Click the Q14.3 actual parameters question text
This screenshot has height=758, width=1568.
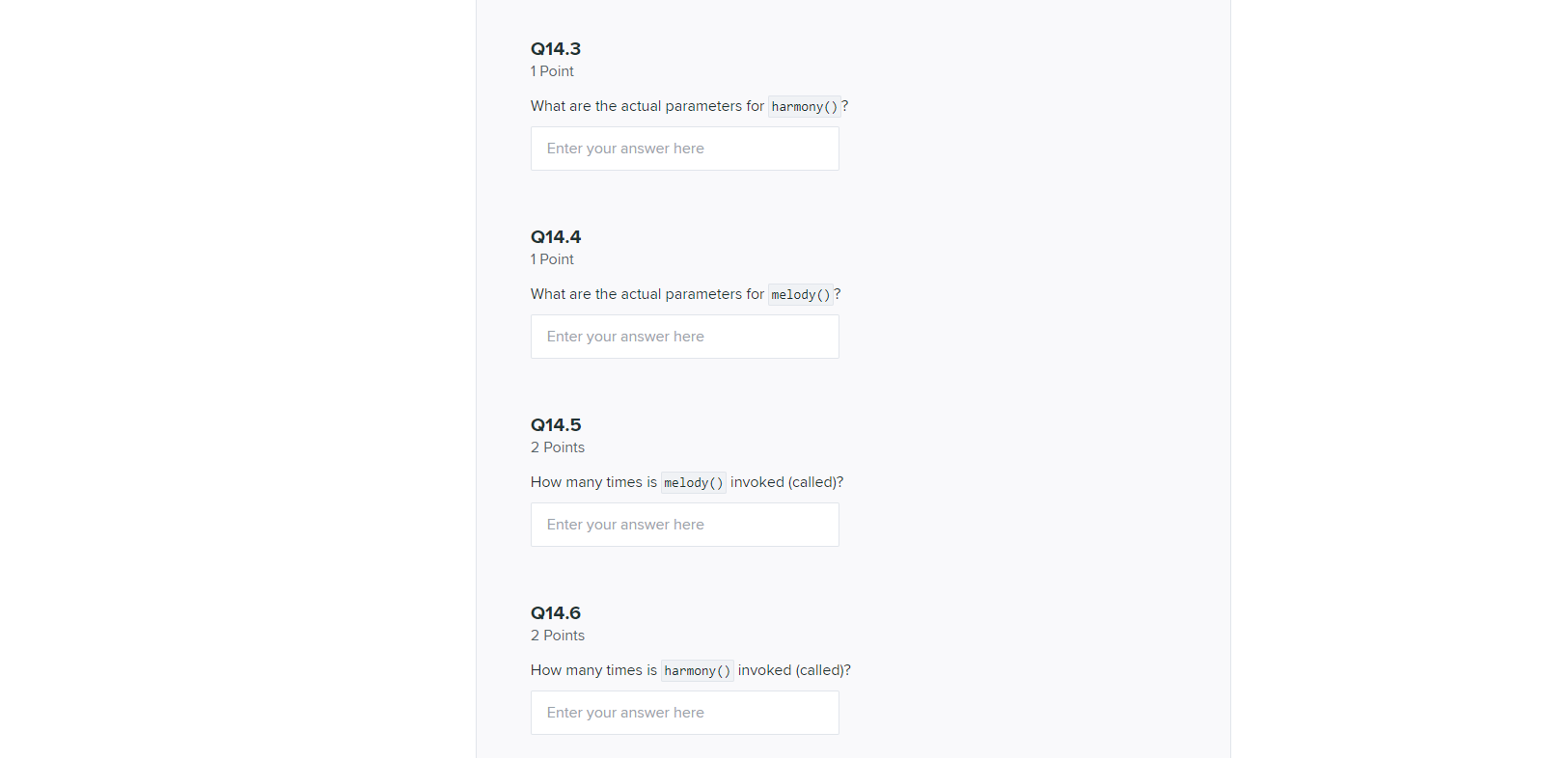[646, 106]
